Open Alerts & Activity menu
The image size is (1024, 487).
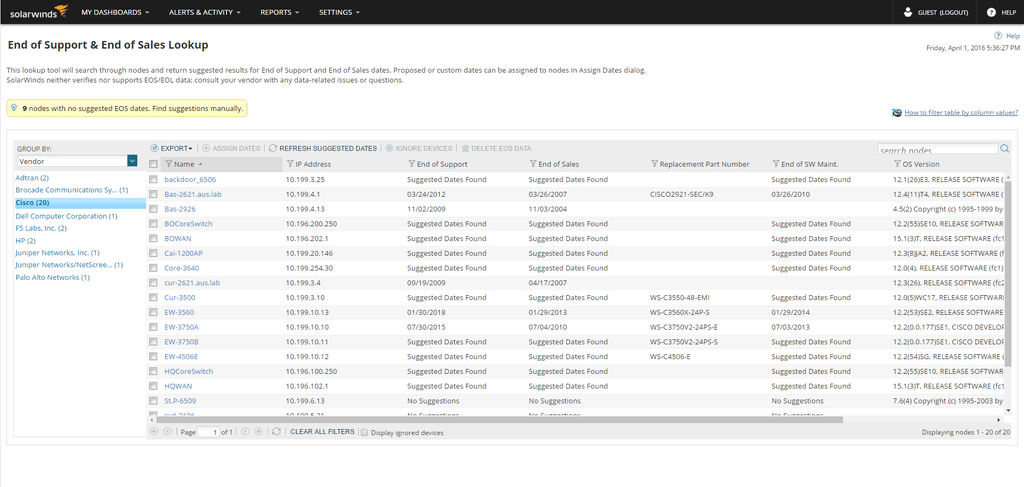coord(204,12)
